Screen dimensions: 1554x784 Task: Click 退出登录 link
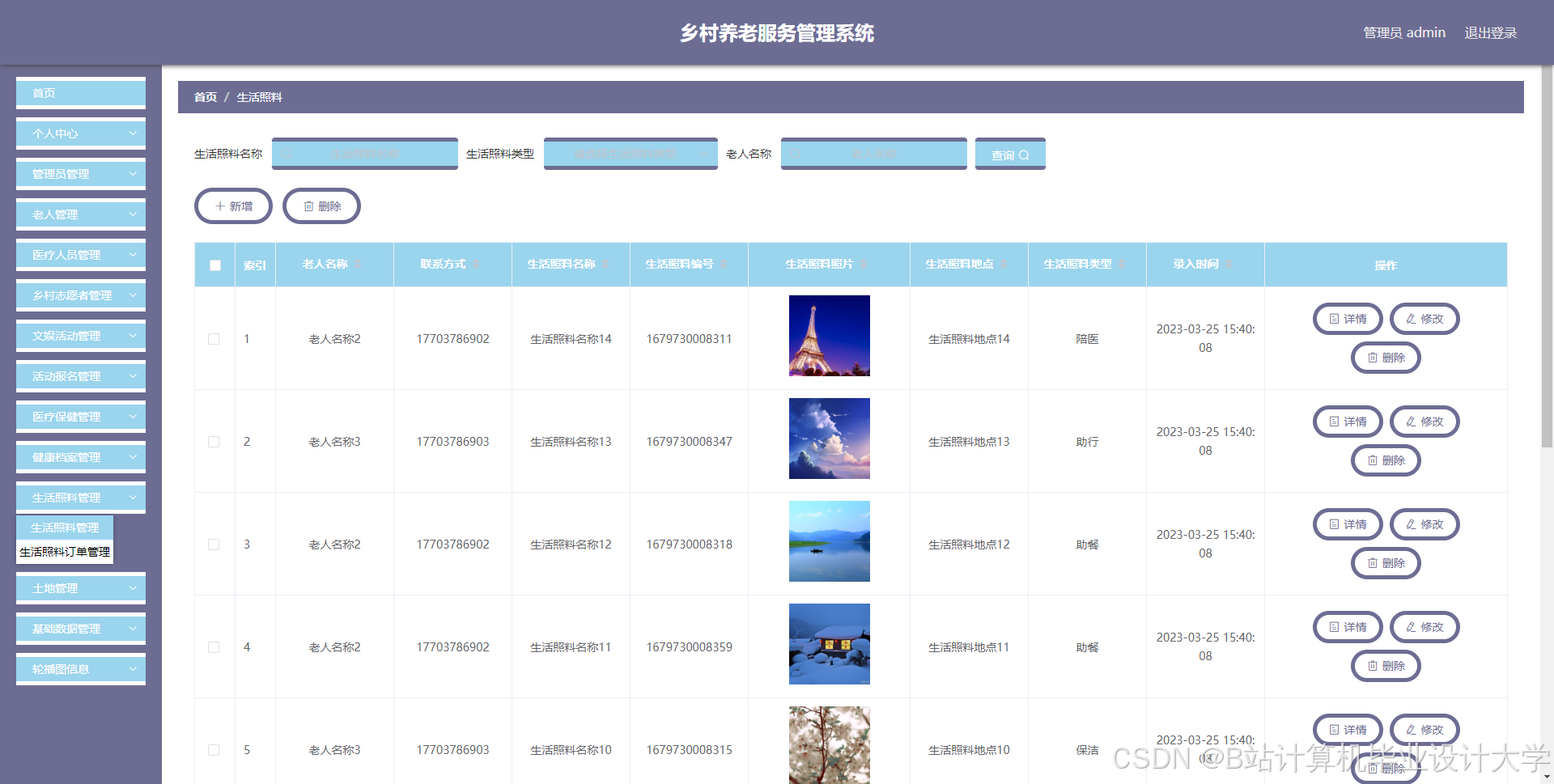pyautogui.click(x=1490, y=33)
